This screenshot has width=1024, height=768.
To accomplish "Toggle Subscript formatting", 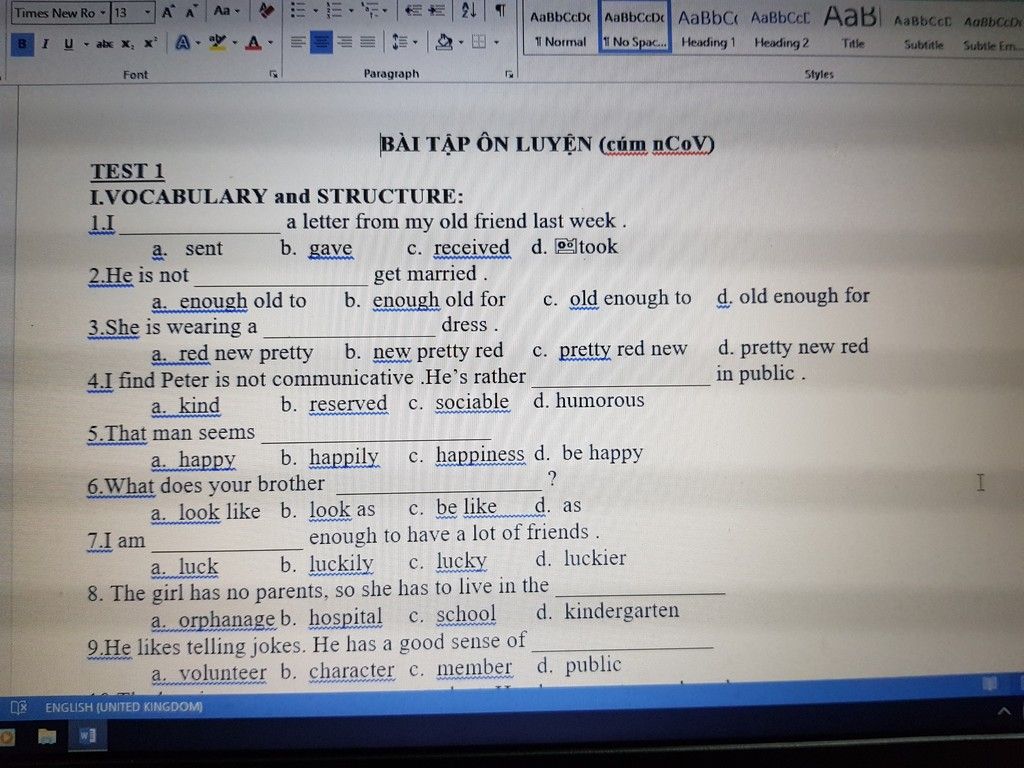I will click(128, 44).
